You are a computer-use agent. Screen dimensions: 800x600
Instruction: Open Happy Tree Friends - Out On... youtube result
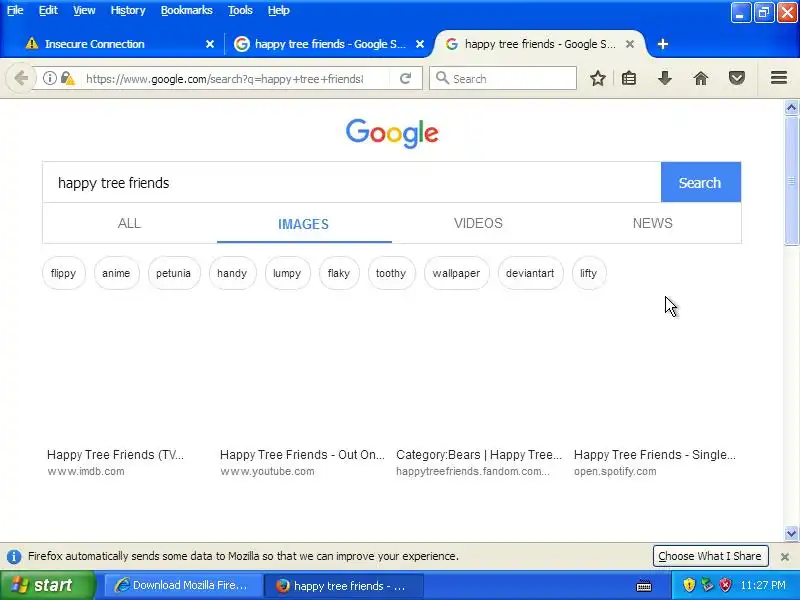[x=302, y=455]
